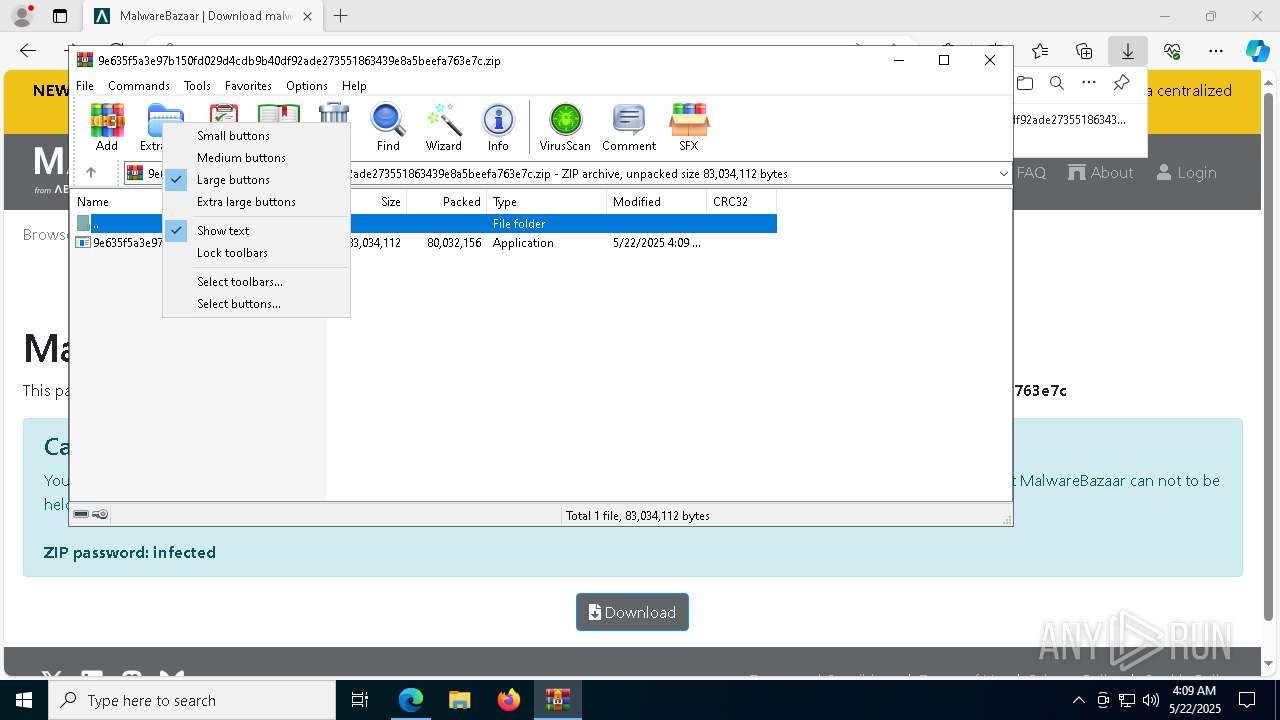Open a new tab in Edge

pos(341,16)
